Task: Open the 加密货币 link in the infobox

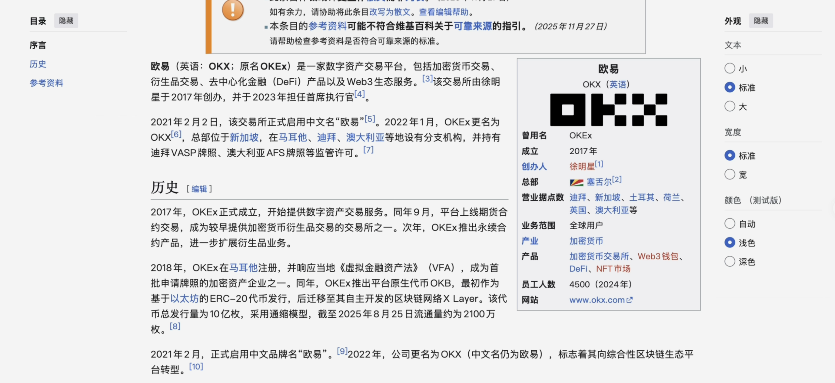Action: pos(586,241)
